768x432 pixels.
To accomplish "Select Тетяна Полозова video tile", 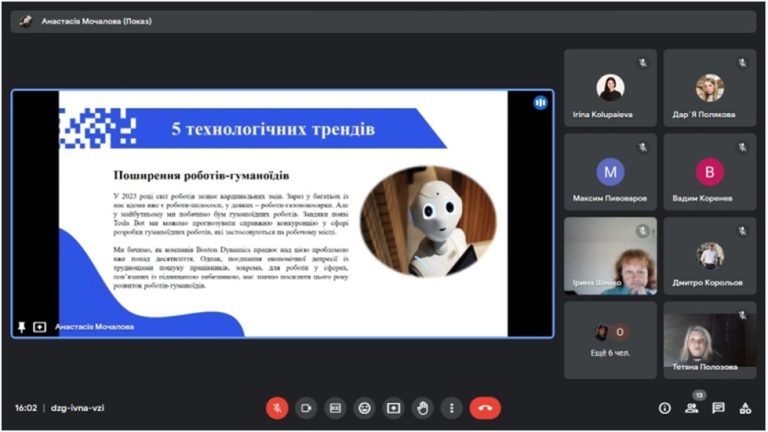I will click(710, 340).
